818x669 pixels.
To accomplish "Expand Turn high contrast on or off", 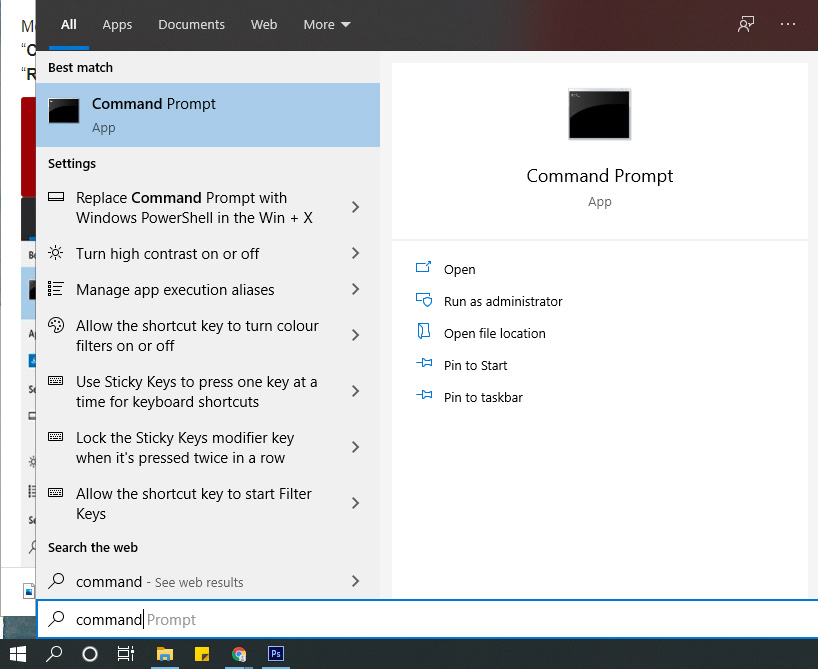I will tap(355, 253).
